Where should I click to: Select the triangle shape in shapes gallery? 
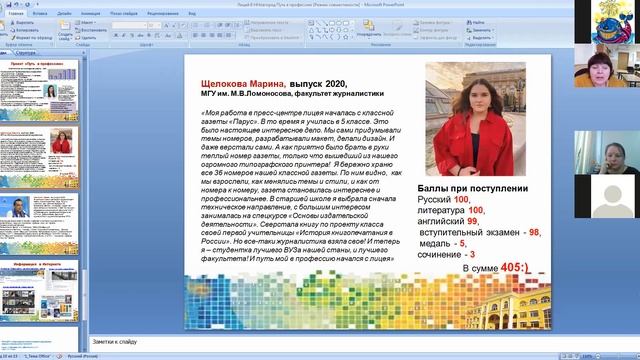click(x=311, y=30)
